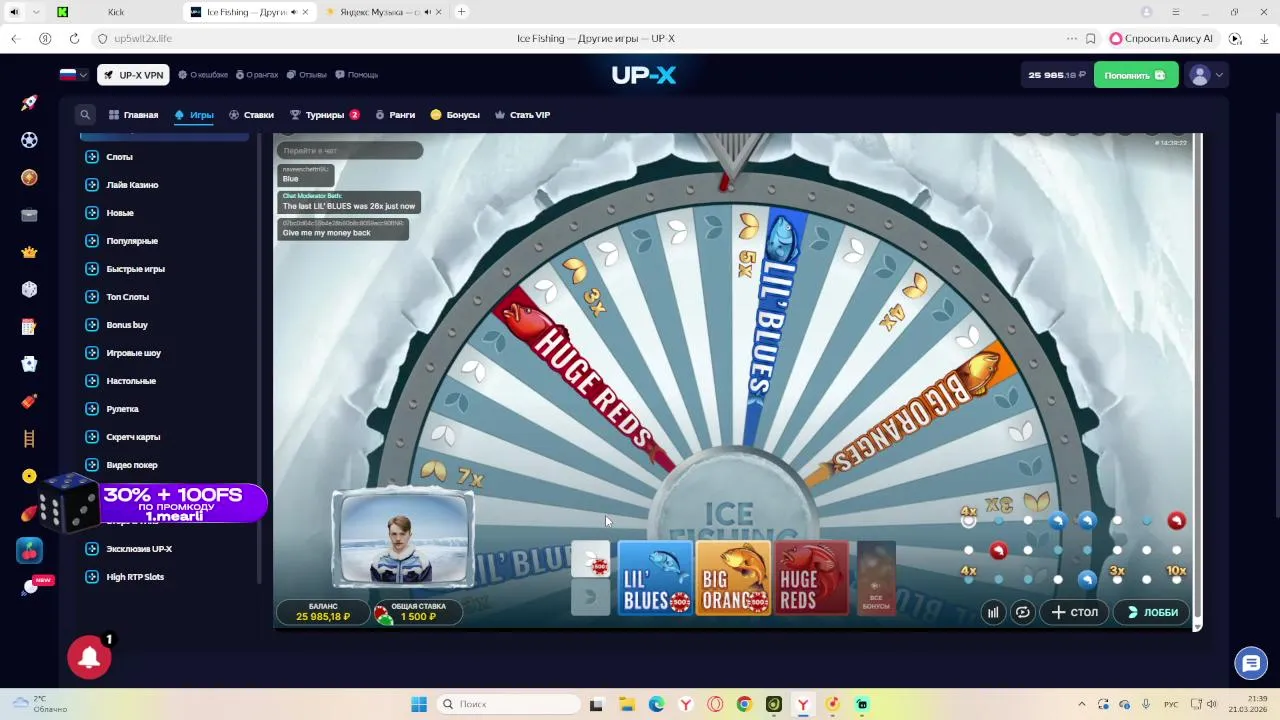Click the Windows taskbar Поиск box
This screenshot has width=1280, height=720.
[x=508, y=704]
